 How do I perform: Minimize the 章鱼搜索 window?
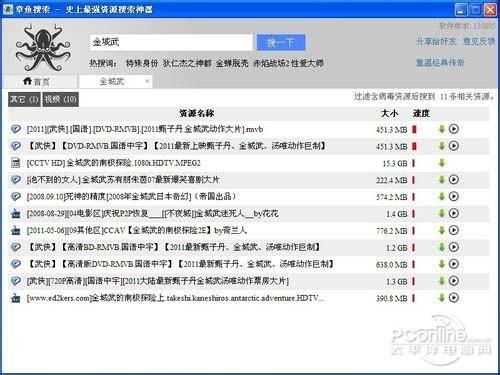[461, 10]
